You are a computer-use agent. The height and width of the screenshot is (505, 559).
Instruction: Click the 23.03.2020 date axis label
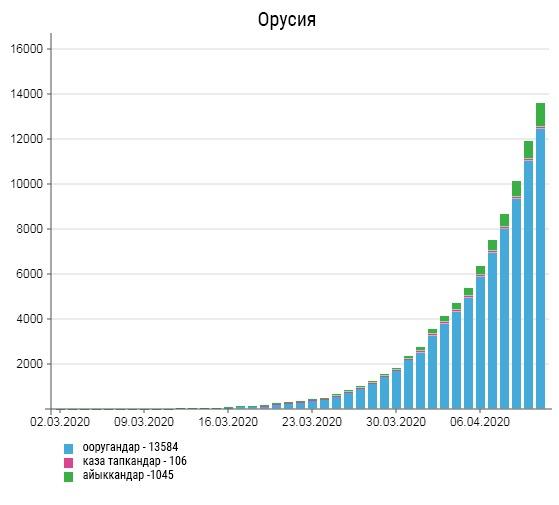[312, 422]
